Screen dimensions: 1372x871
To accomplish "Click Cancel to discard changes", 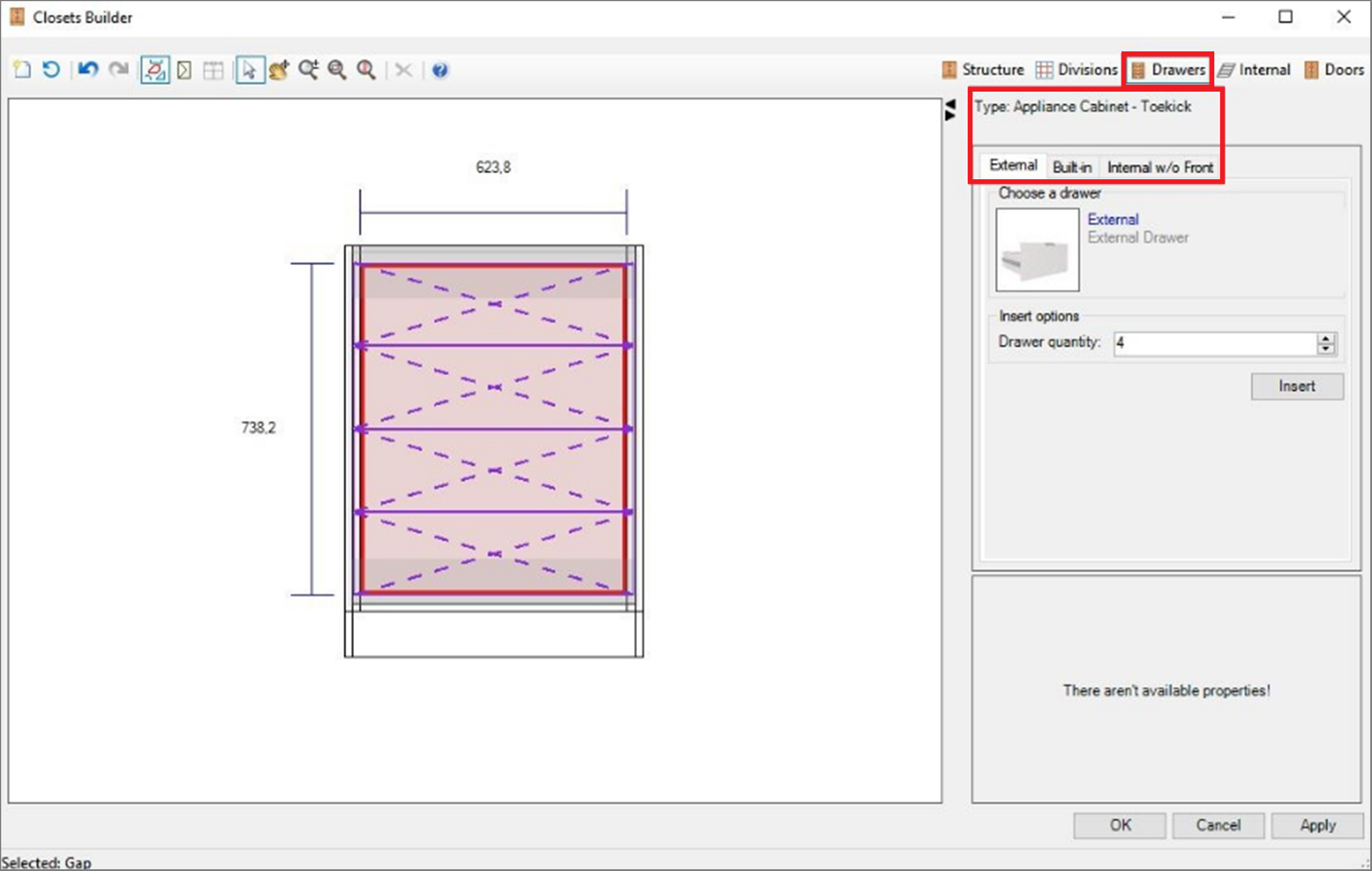I will [1218, 824].
